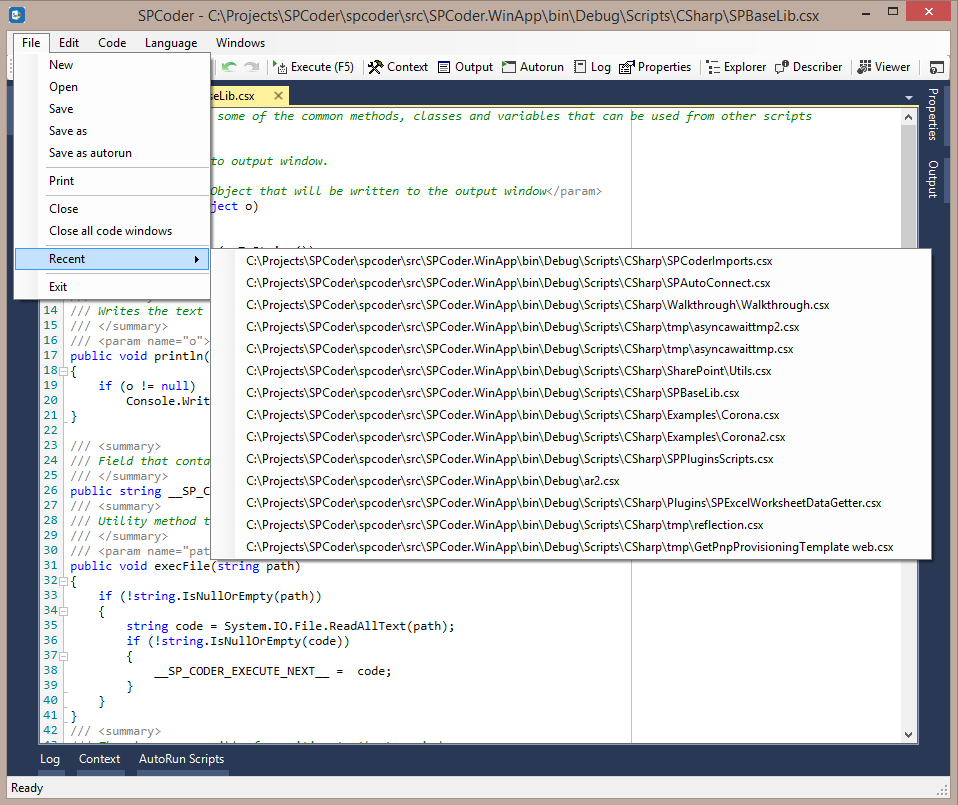958x805 pixels.
Task: Click the Redo arrow icon in toolbar
Action: pos(252,67)
